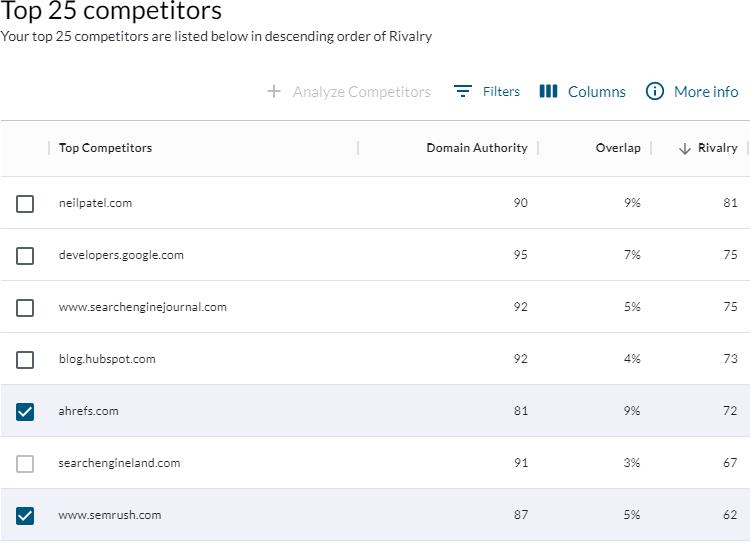This screenshot has height=543, width=750.
Task: Click the www.searchenginejournal.com domain name
Action: [143, 307]
